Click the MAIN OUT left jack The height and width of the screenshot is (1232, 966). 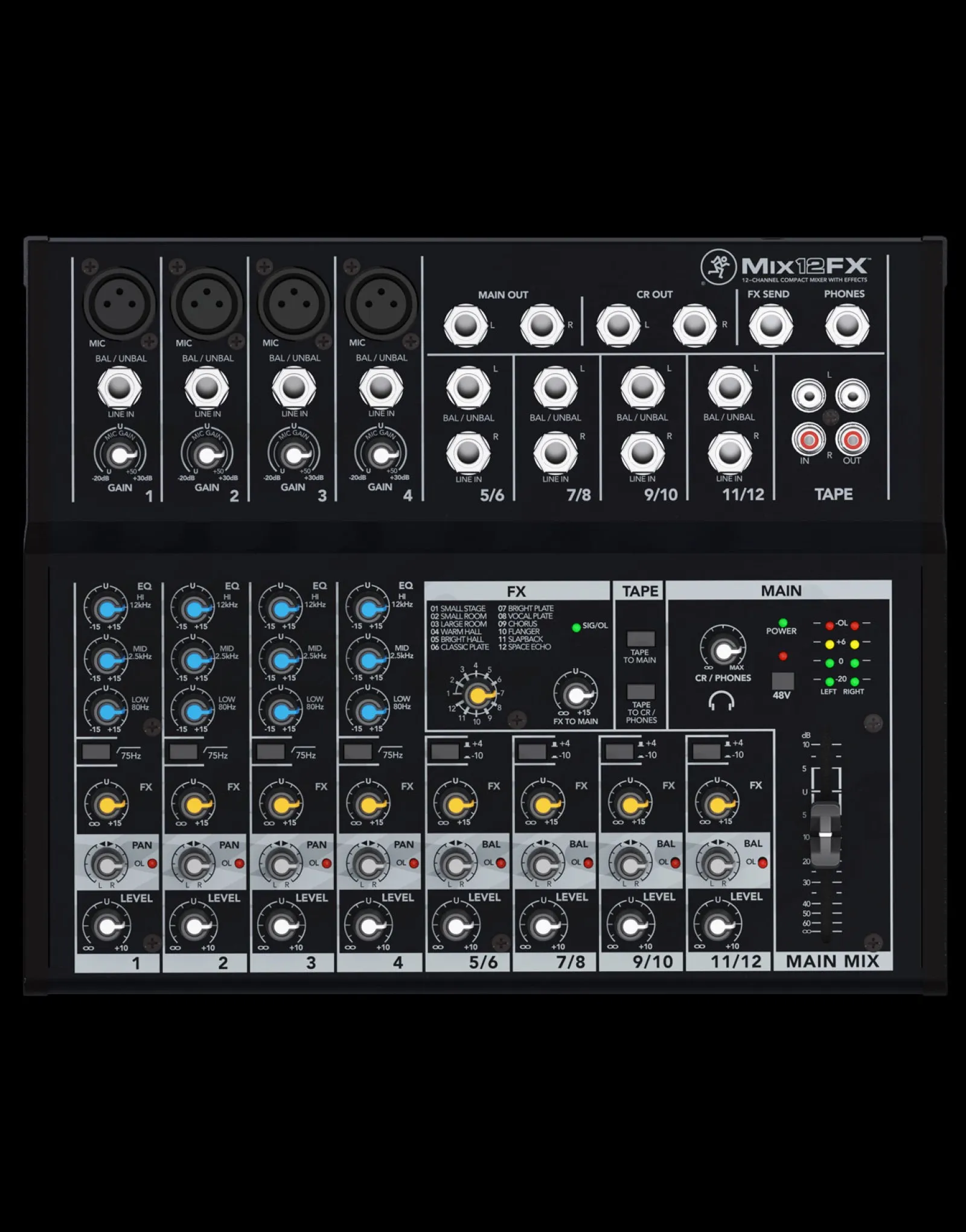point(465,325)
